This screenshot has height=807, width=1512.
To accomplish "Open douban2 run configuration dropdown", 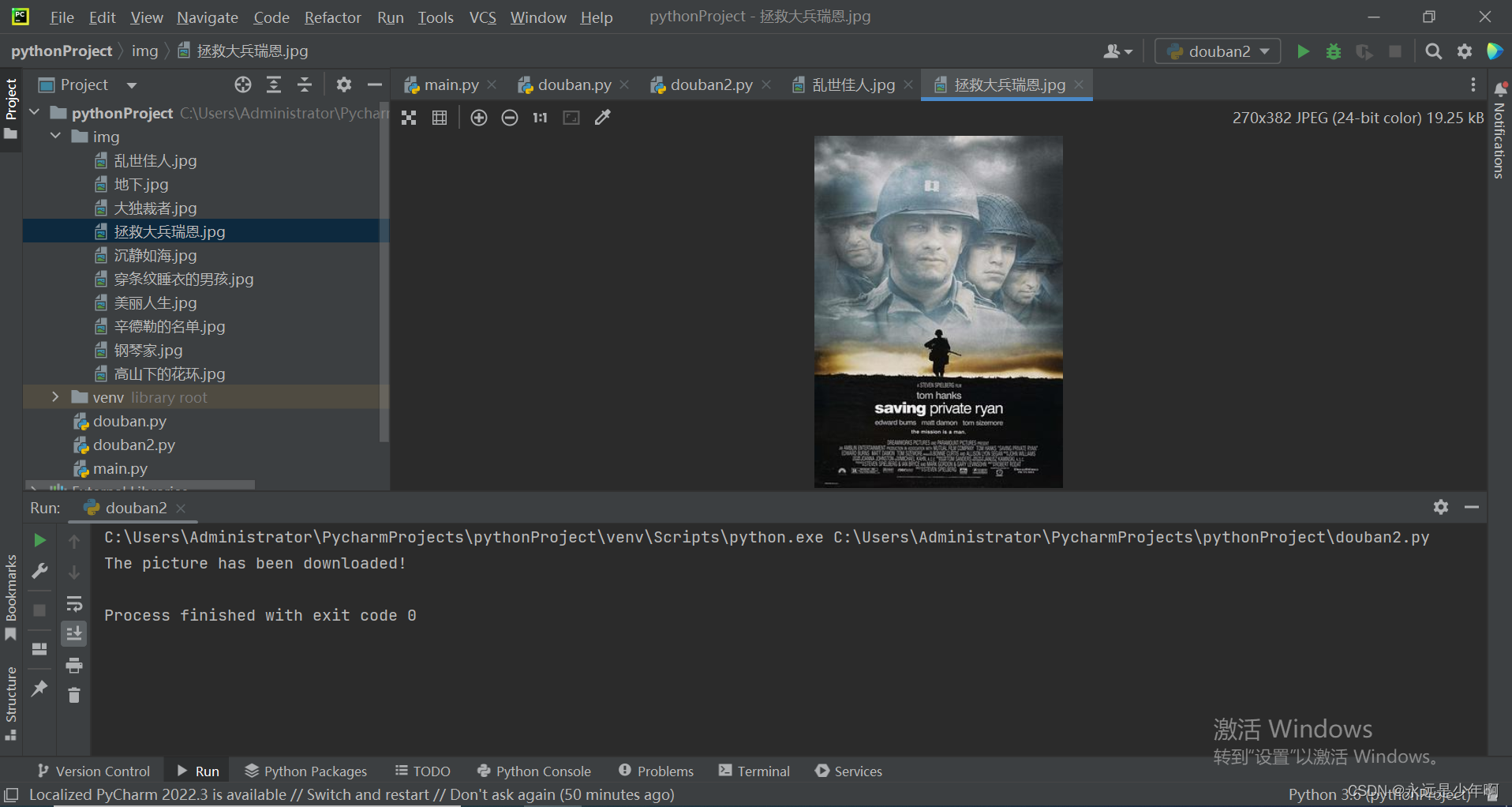I will coord(1218,51).
